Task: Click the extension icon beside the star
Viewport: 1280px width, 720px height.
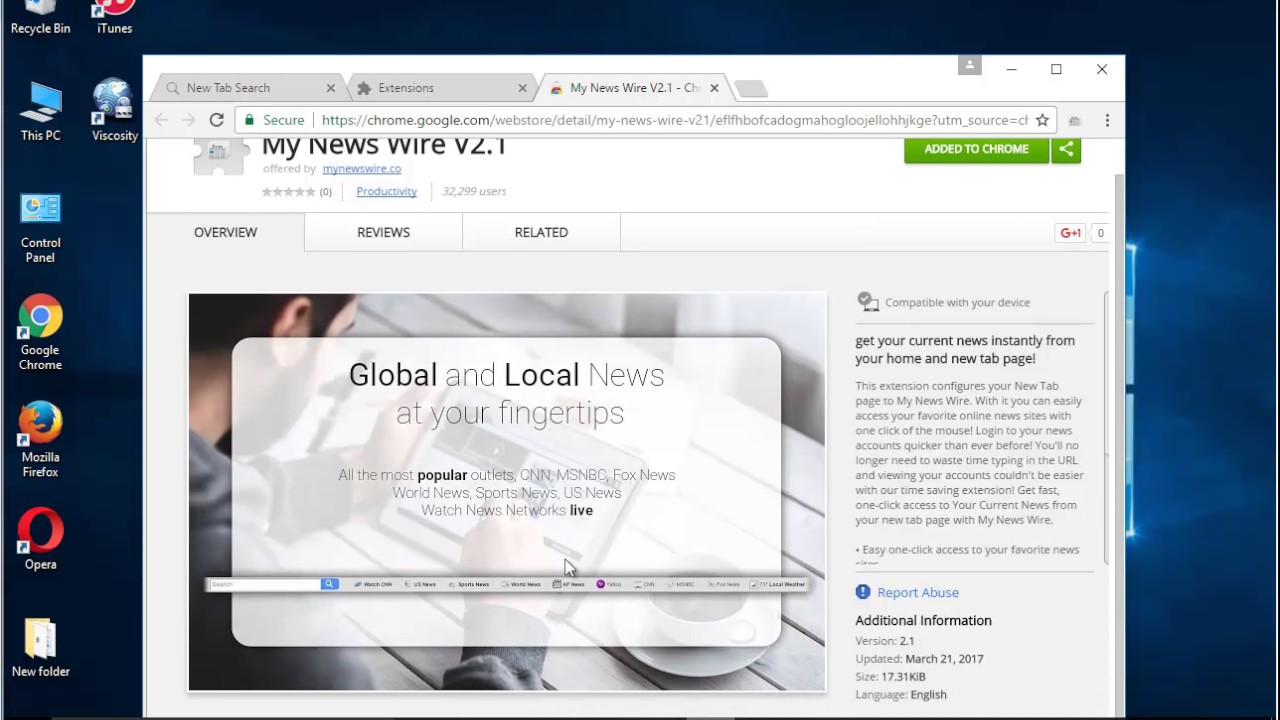Action: [x=1075, y=120]
